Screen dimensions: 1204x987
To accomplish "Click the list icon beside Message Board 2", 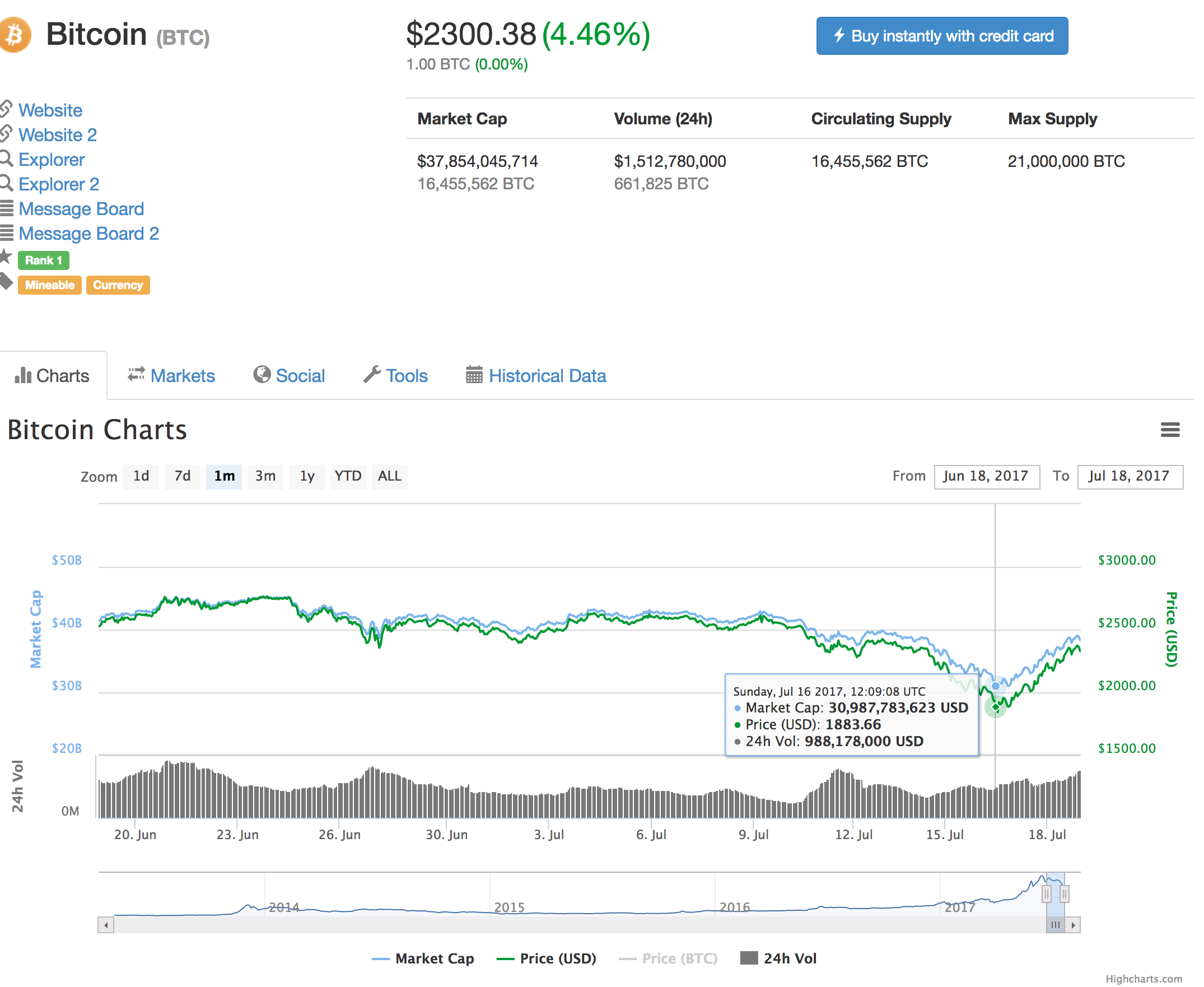I will pyautogui.click(x=6, y=232).
